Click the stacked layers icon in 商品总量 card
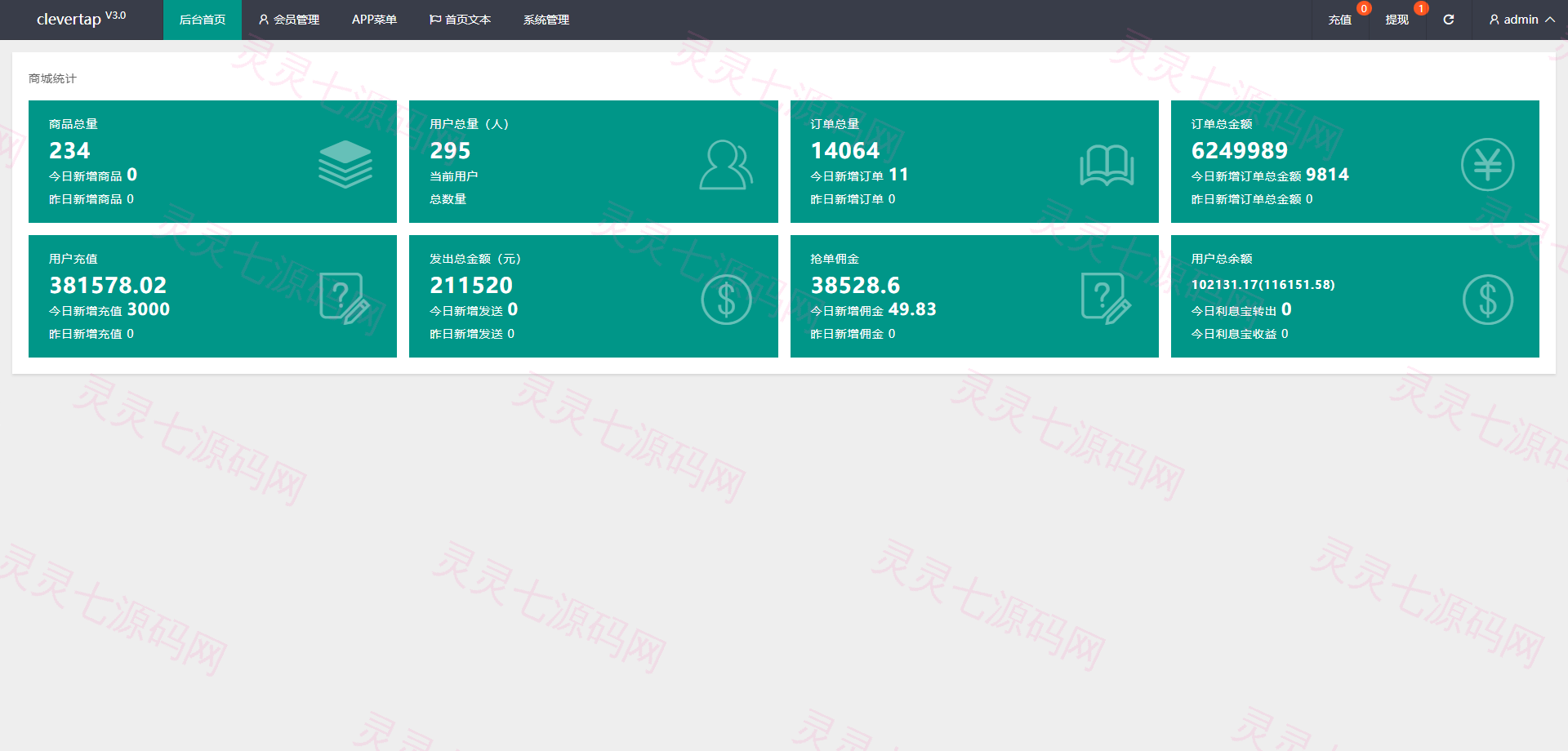This screenshot has width=1568, height=751. (x=345, y=164)
